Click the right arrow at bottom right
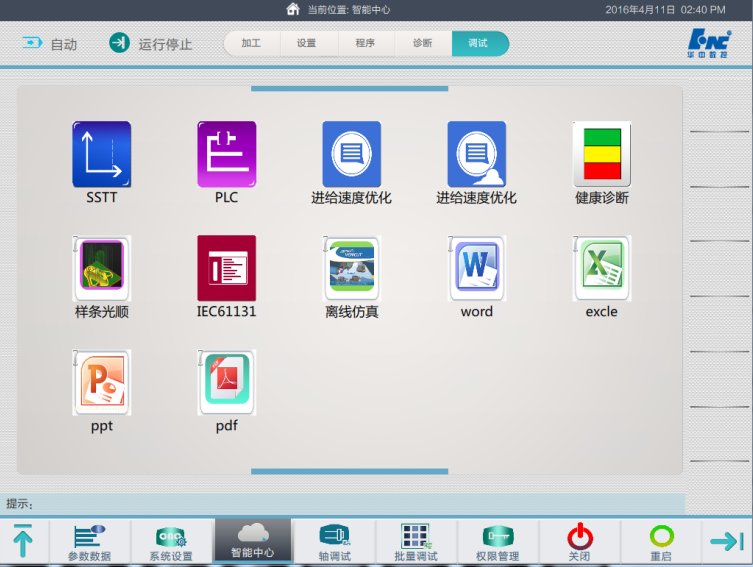 point(727,541)
